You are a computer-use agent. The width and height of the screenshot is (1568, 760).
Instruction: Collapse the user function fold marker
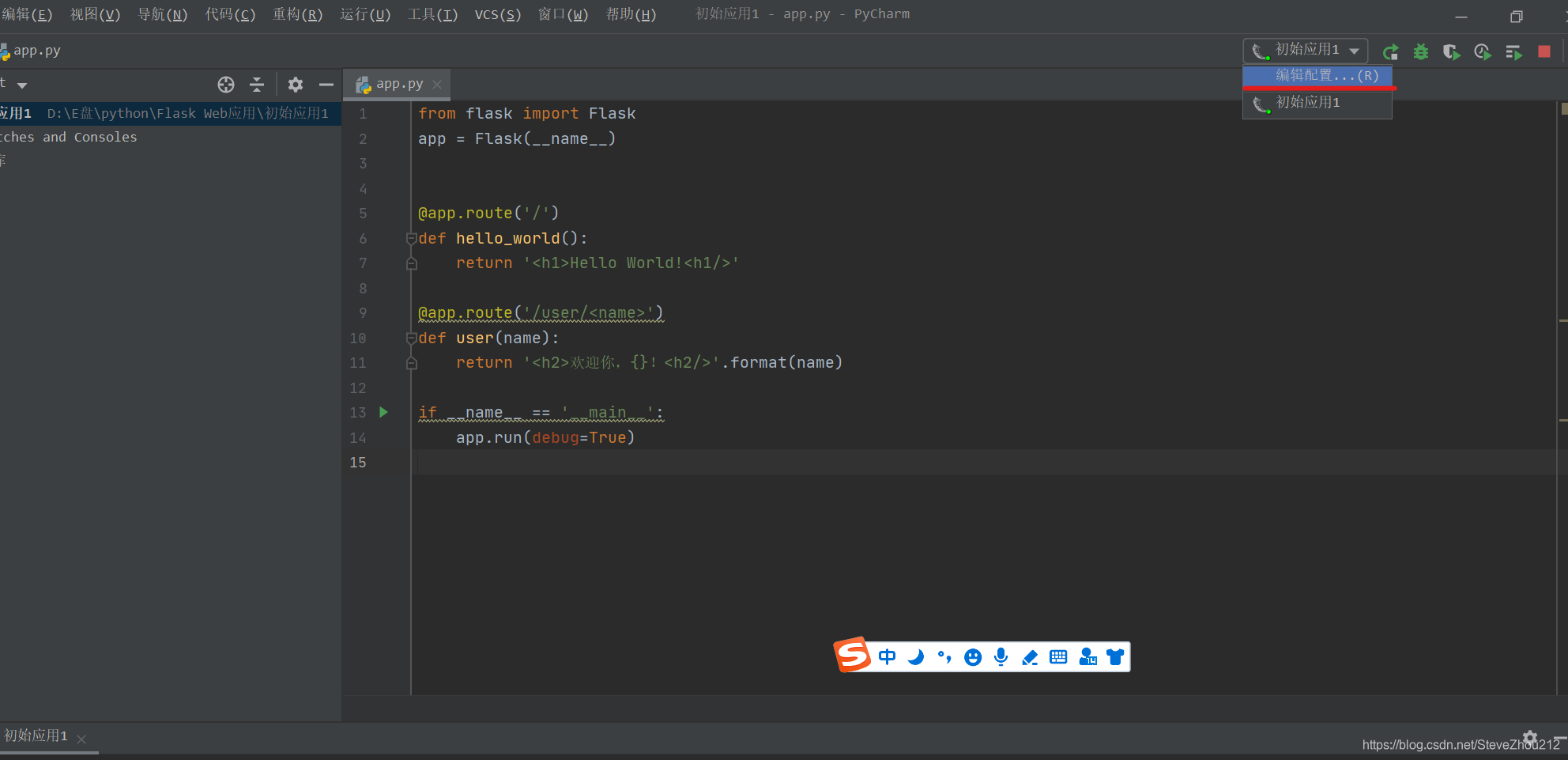(411, 338)
